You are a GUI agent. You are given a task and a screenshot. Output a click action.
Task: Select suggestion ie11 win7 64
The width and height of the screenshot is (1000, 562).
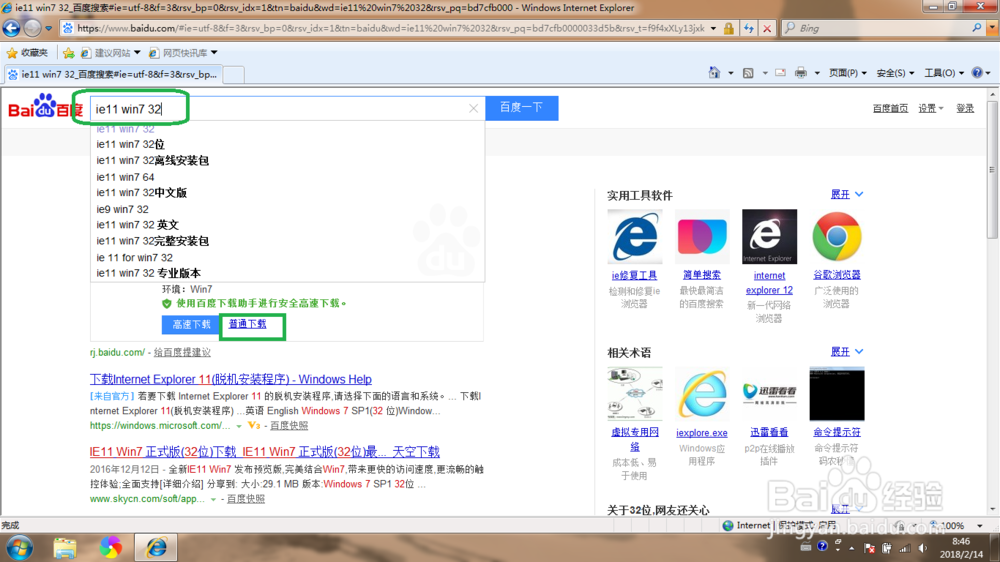(125, 177)
